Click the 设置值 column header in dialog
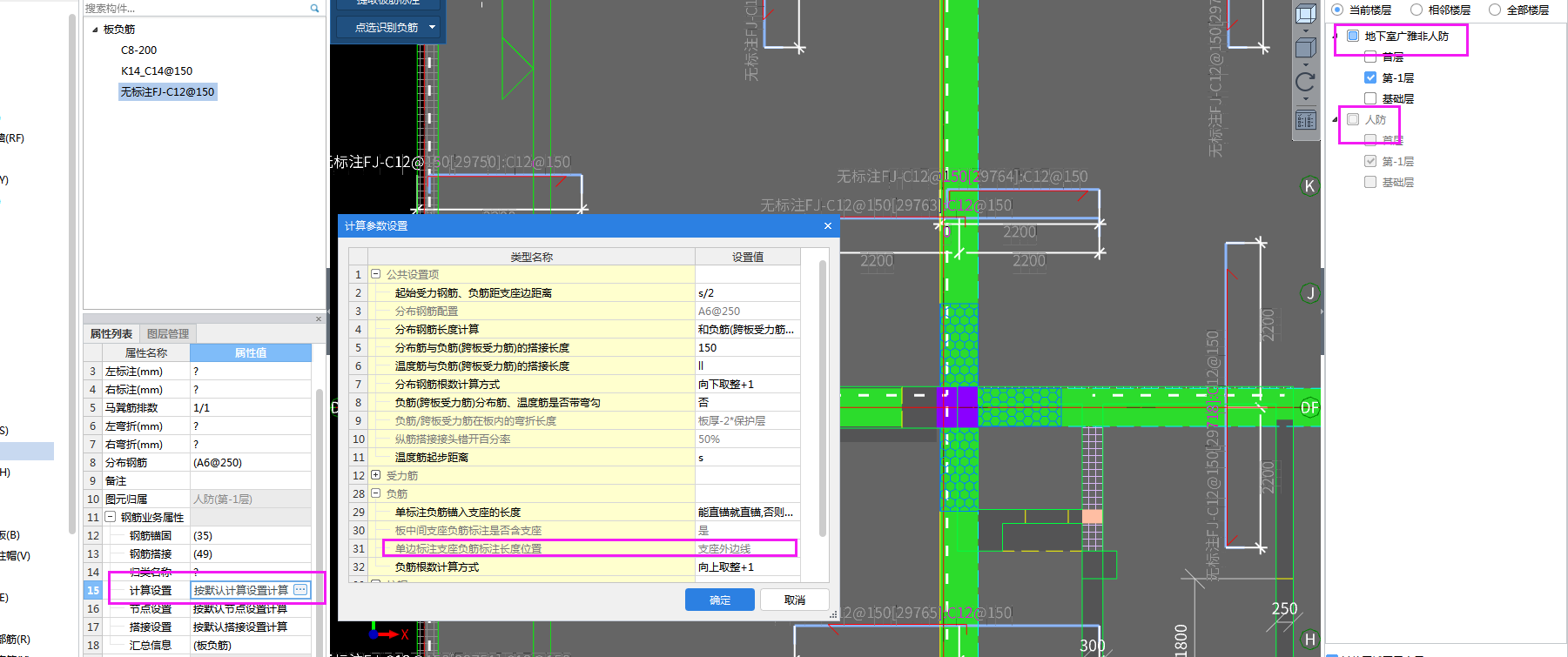1568x657 pixels. 748,257
